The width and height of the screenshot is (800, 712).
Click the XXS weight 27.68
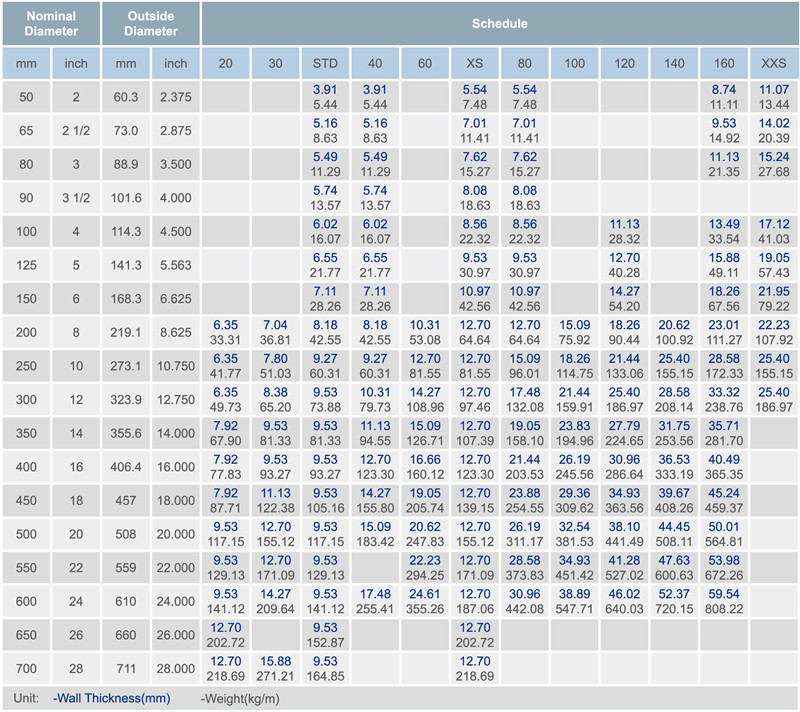[x=773, y=172]
